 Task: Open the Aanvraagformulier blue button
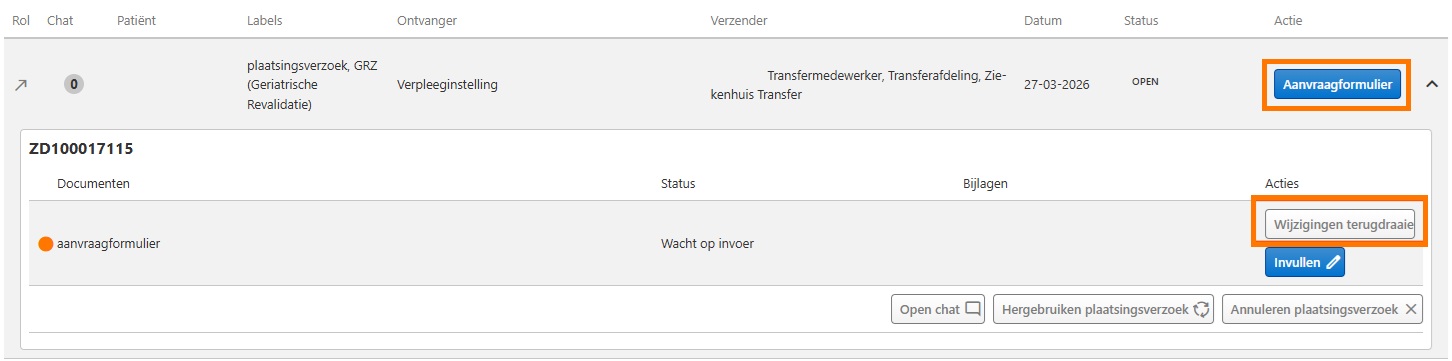click(1337, 85)
